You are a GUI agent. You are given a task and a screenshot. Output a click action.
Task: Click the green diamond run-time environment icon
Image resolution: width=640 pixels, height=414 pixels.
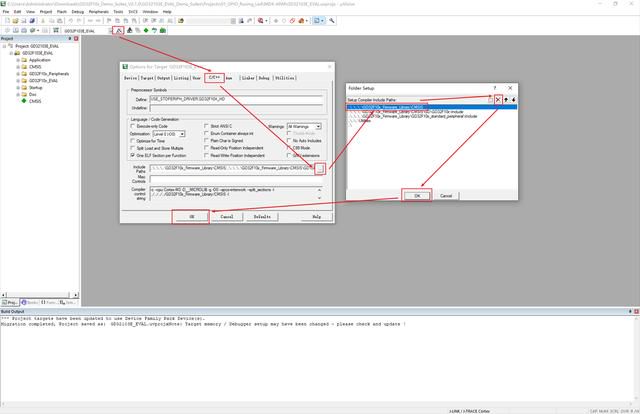tap(146, 30)
